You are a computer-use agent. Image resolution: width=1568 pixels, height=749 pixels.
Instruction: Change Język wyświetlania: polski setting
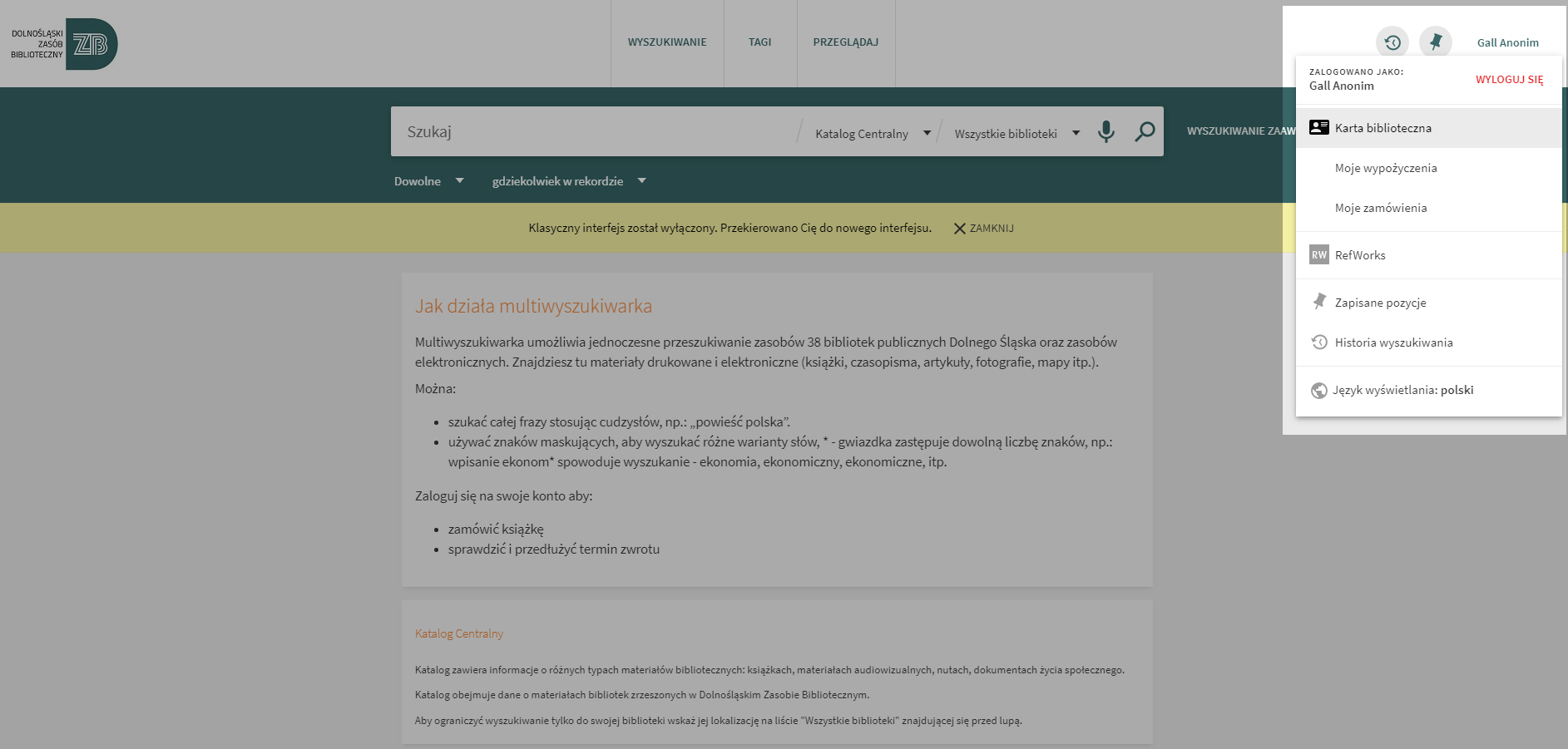(x=1428, y=390)
